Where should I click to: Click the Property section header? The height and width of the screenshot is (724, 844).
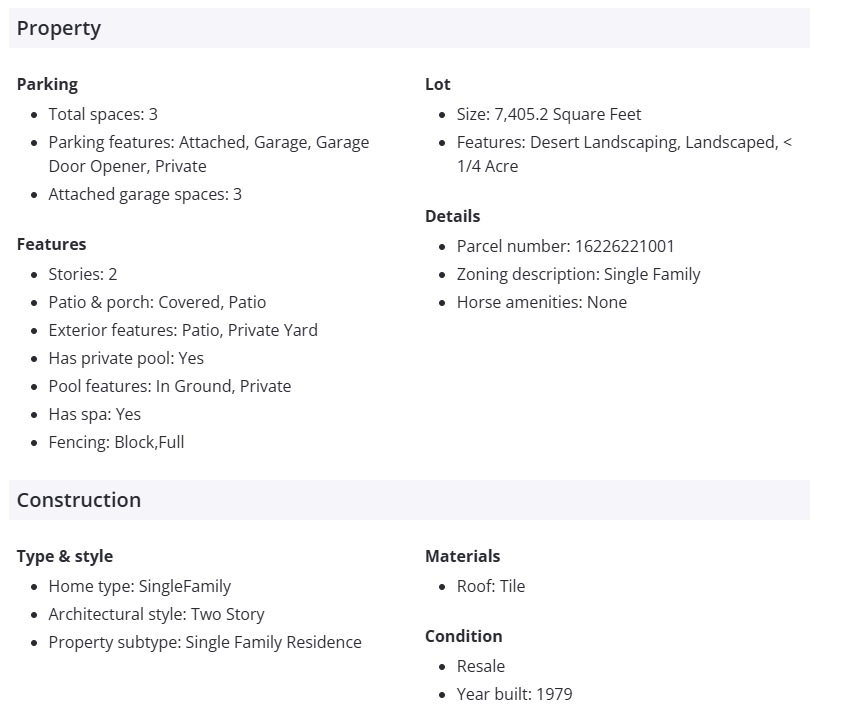(x=59, y=28)
